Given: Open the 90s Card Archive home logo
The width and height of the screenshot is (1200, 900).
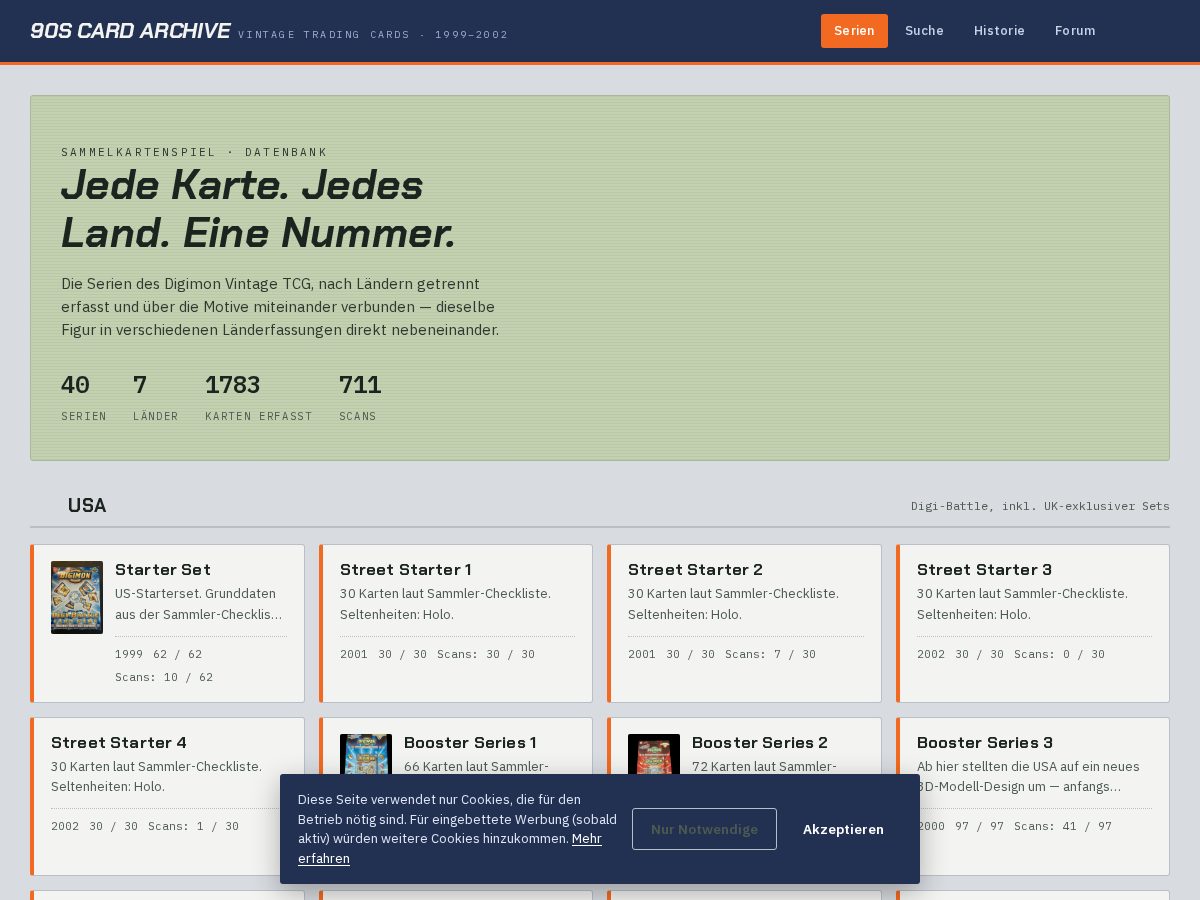Looking at the screenshot, I should tap(130, 31).
